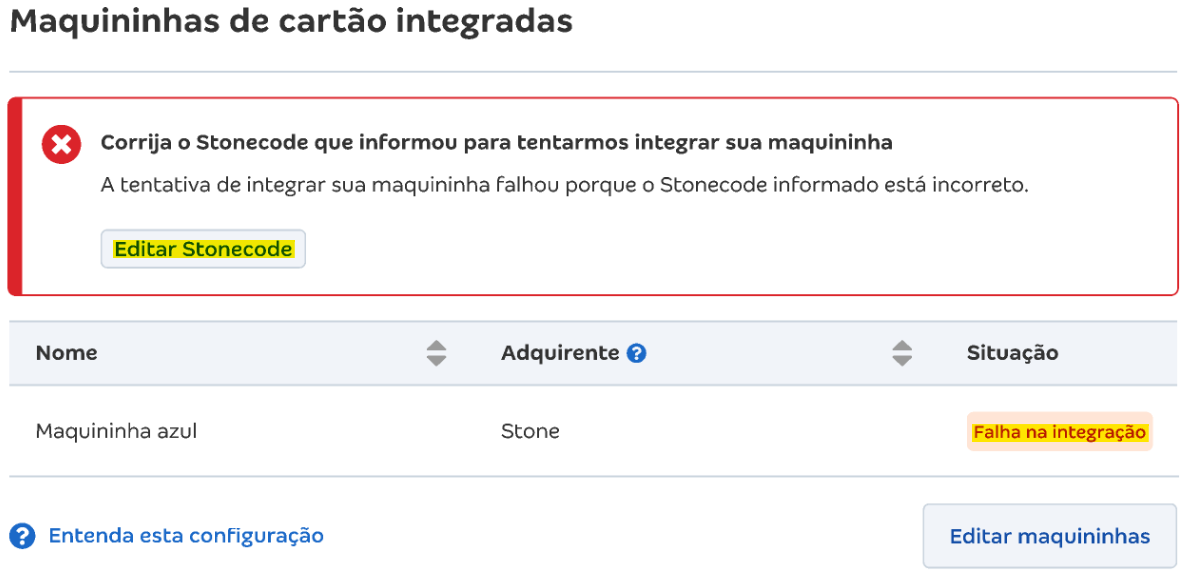Image resolution: width=1186 pixels, height=576 pixels.
Task: Open the Adquirente help question mark icon
Action: coord(638,352)
